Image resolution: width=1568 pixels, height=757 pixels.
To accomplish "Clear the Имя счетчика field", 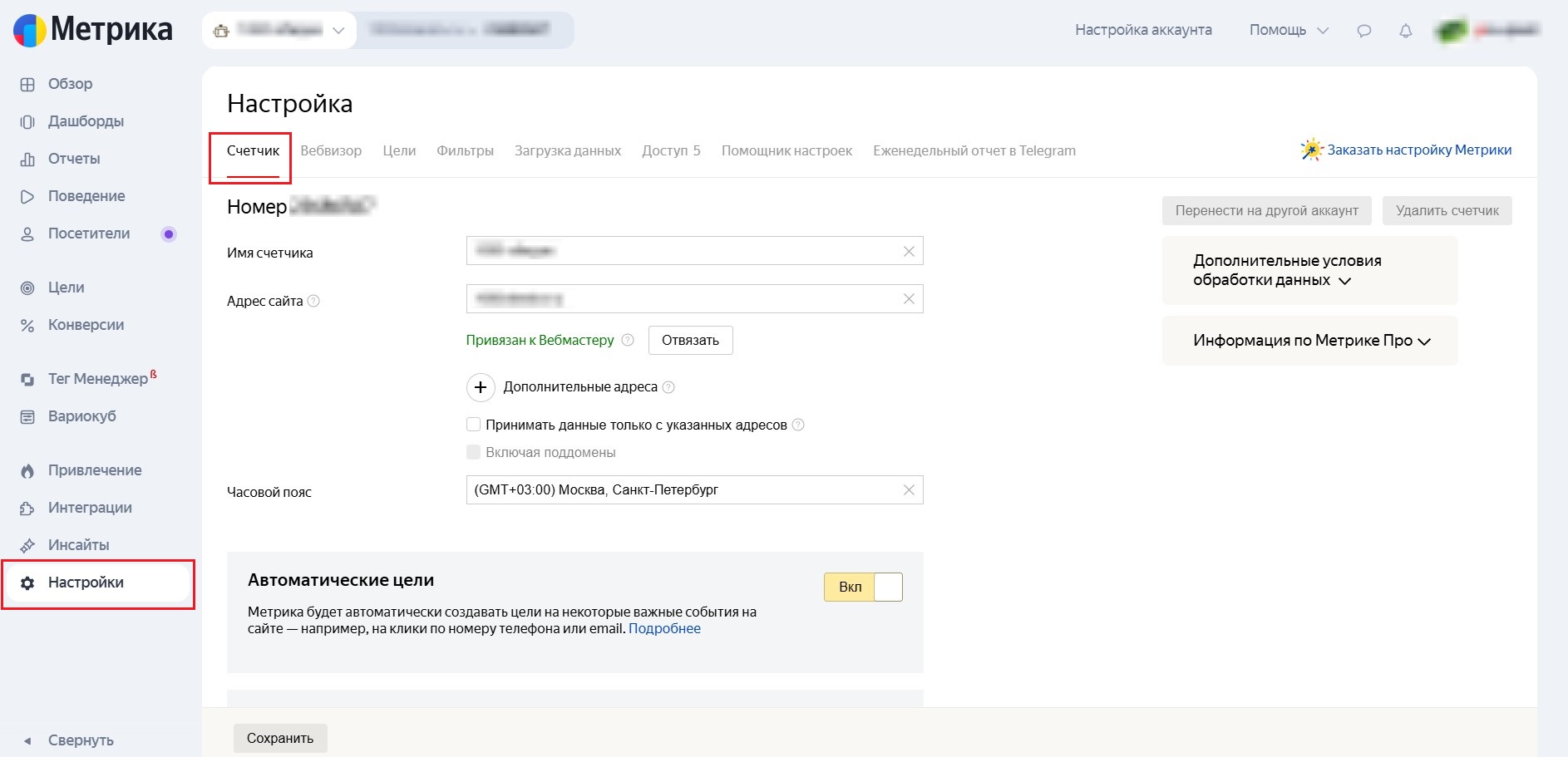I will coord(909,251).
